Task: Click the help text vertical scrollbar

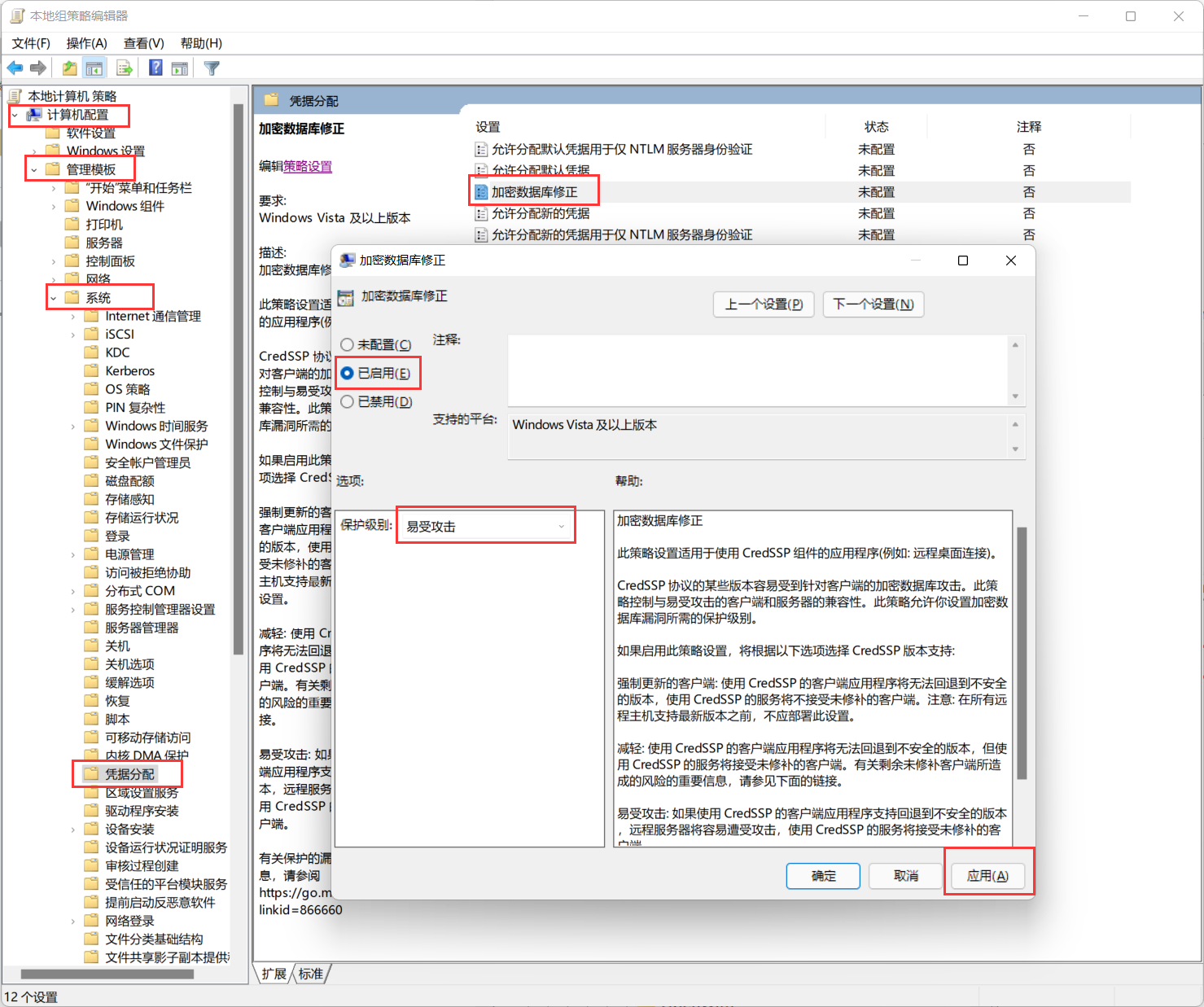Action: pos(1022,651)
